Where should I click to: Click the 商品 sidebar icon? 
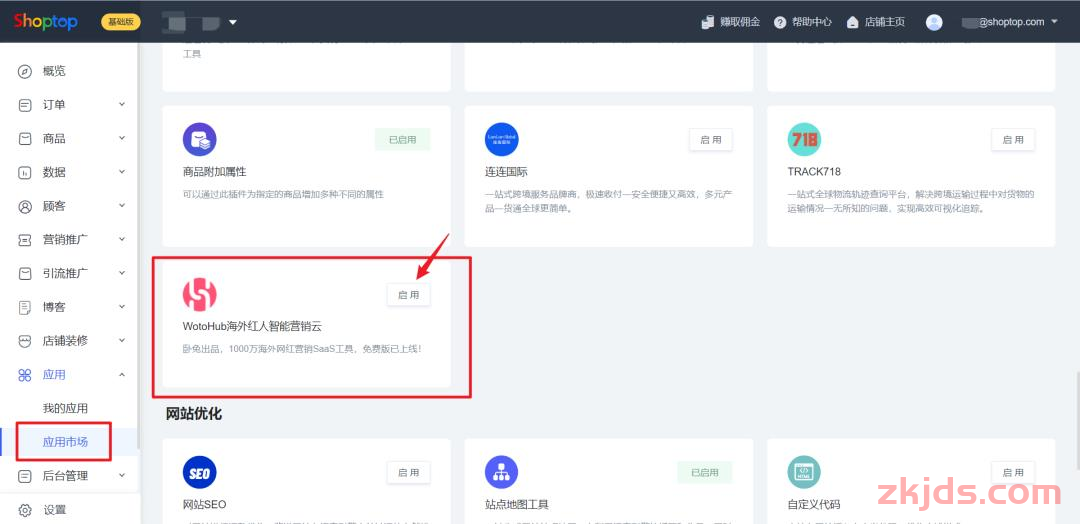point(25,139)
